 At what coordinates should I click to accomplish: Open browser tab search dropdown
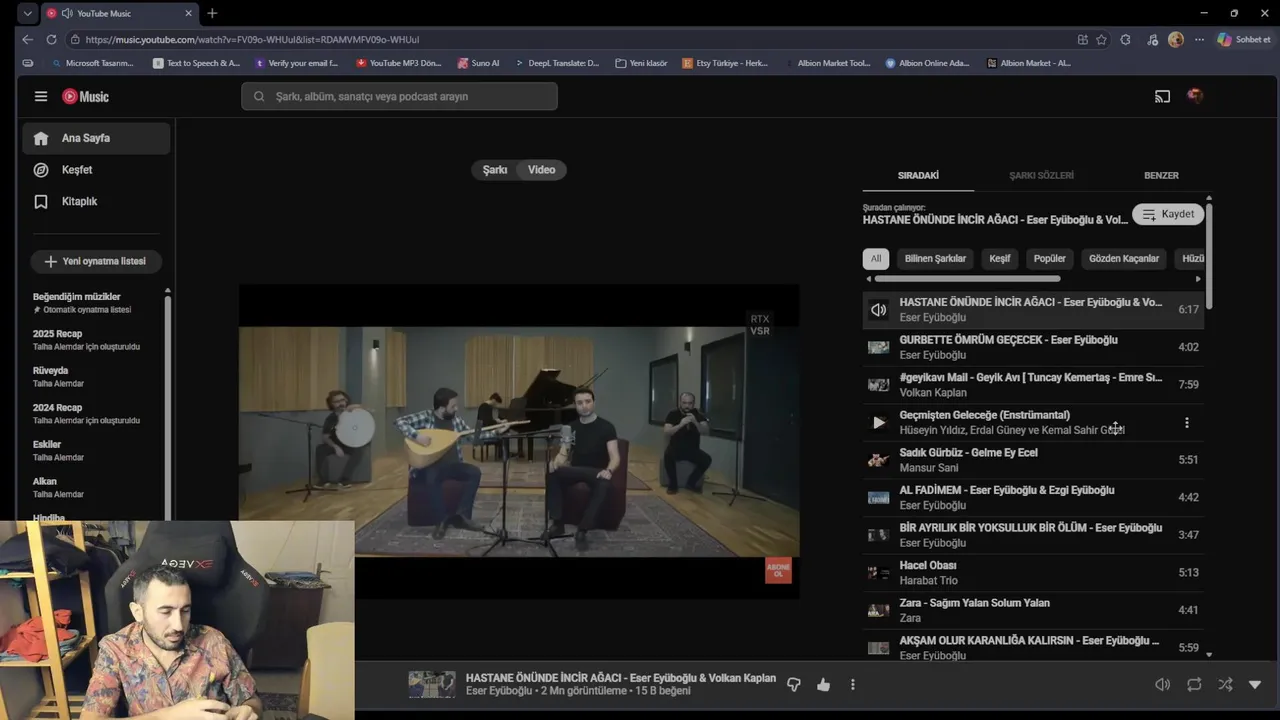click(x=27, y=13)
